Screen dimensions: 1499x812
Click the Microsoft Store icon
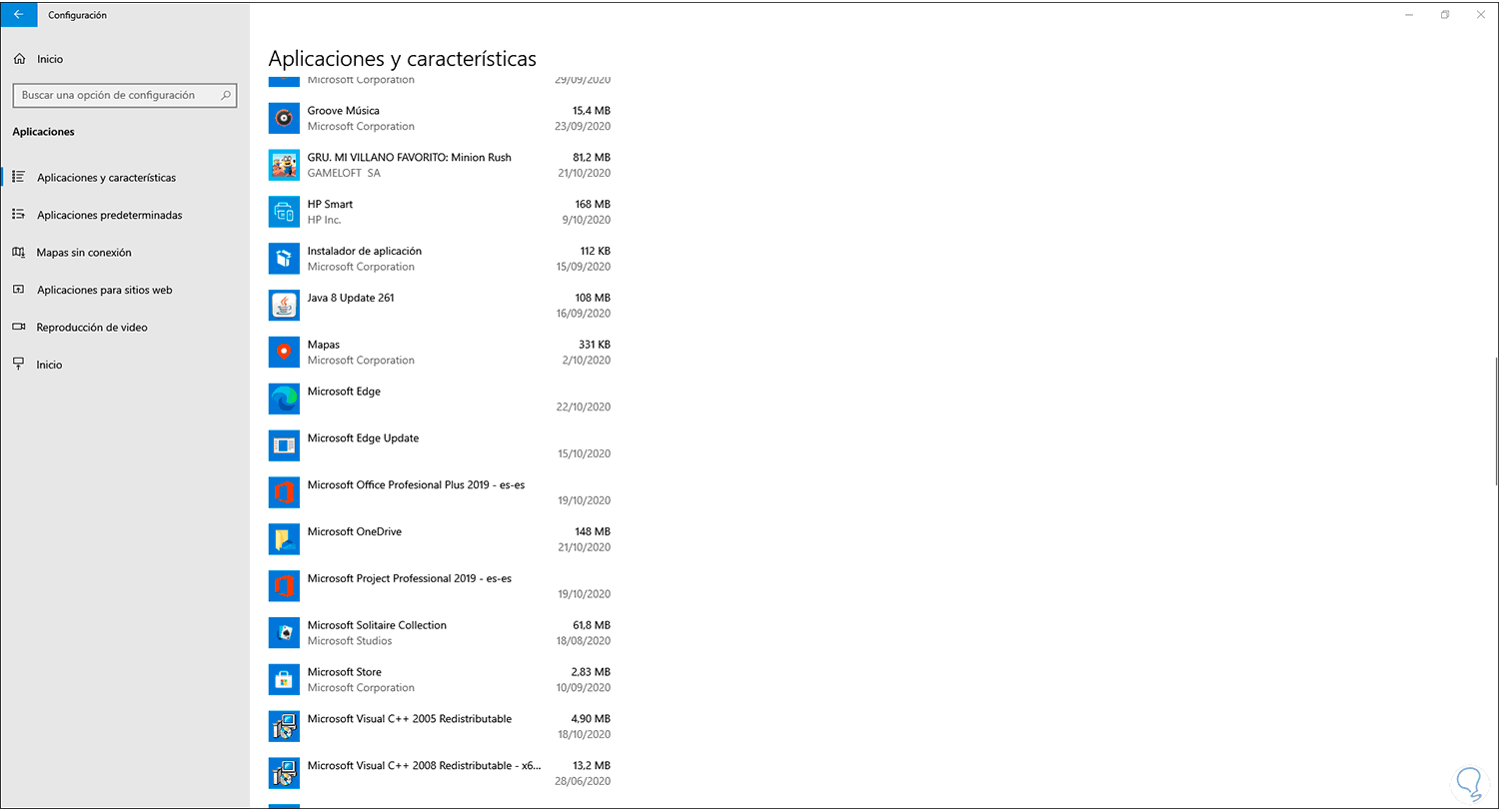(284, 680)
